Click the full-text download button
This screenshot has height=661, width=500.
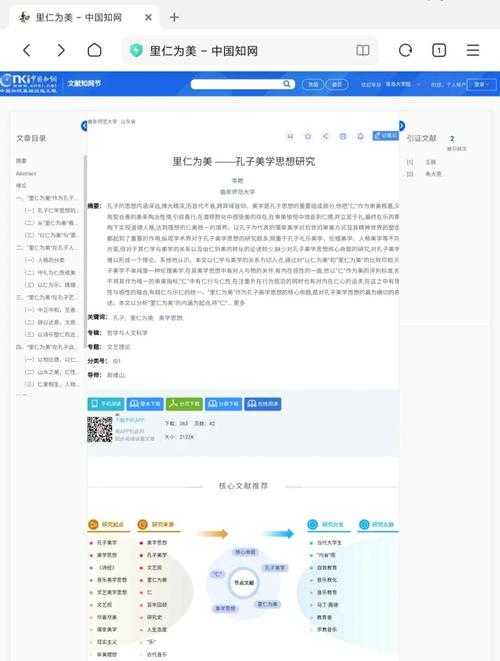coord(145,404)
